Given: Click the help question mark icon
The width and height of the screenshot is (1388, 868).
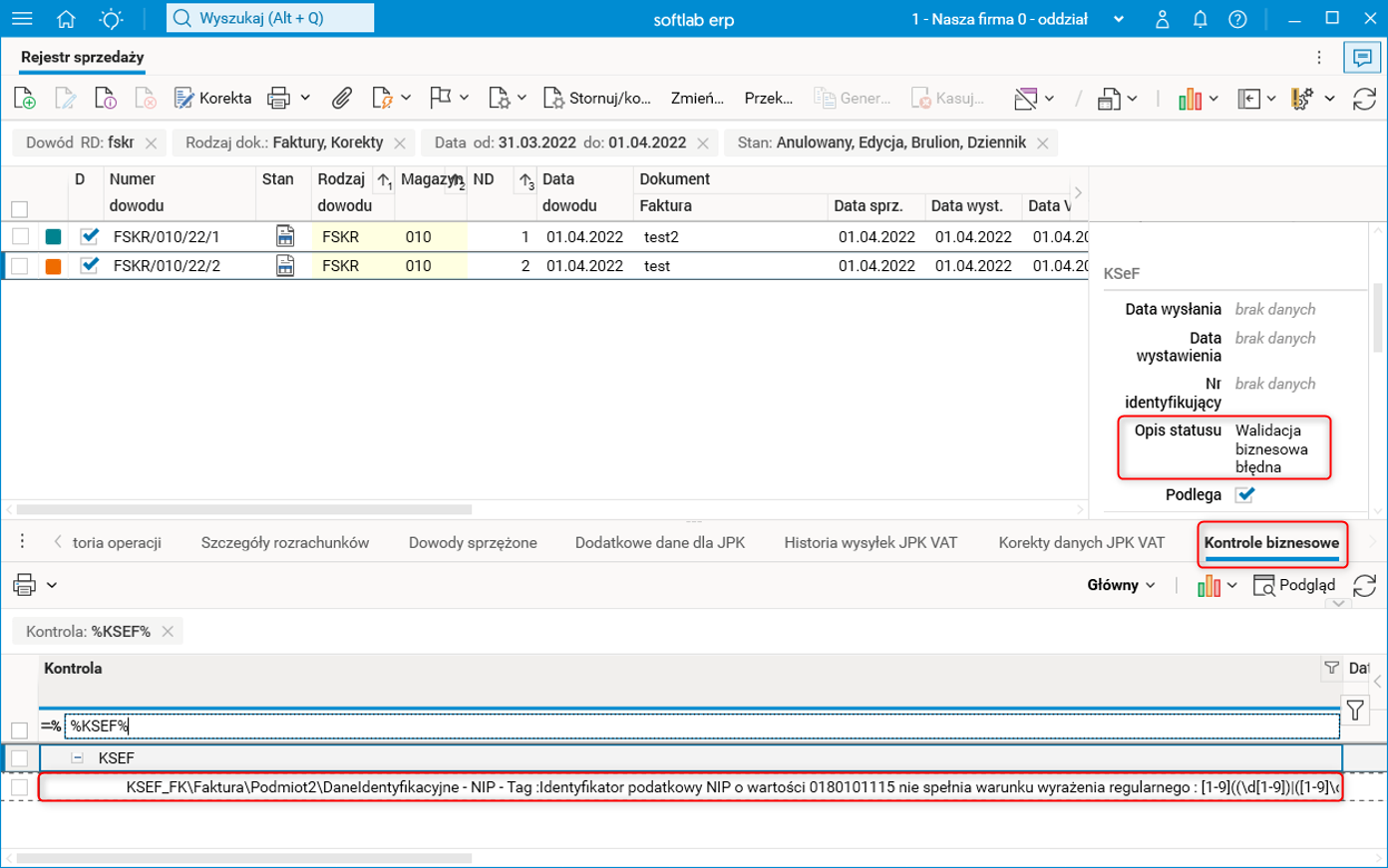Looking at the screenshot, I should click(1237, 19).
